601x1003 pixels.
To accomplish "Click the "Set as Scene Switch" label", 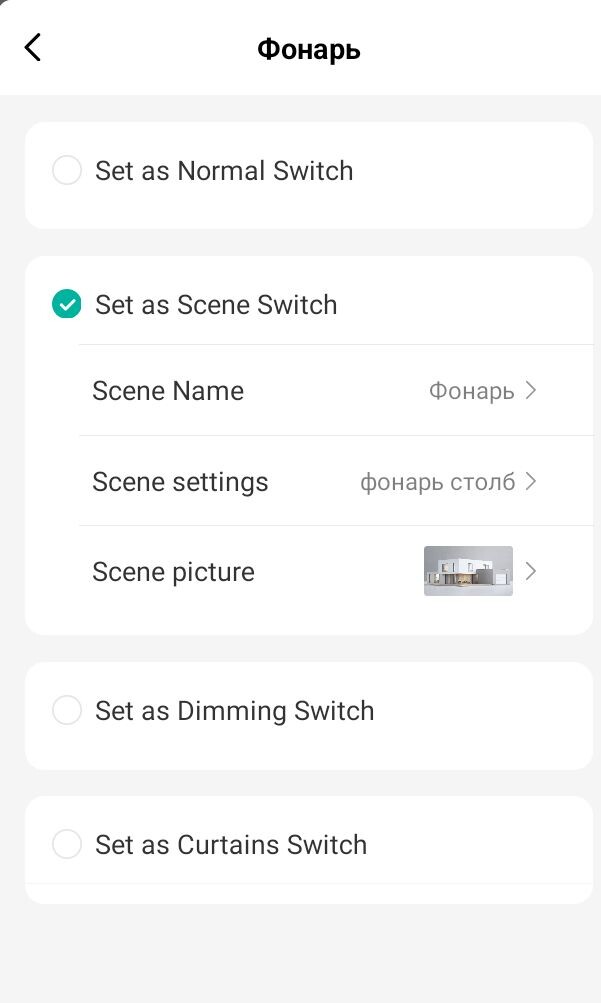I will (216, 305).
